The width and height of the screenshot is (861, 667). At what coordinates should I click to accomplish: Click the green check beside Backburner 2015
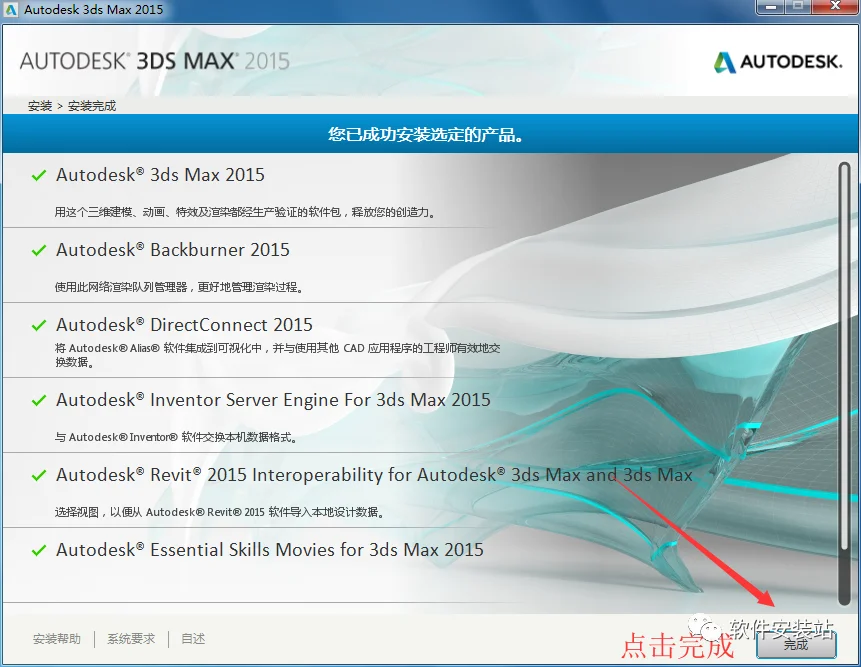point(39,250)
